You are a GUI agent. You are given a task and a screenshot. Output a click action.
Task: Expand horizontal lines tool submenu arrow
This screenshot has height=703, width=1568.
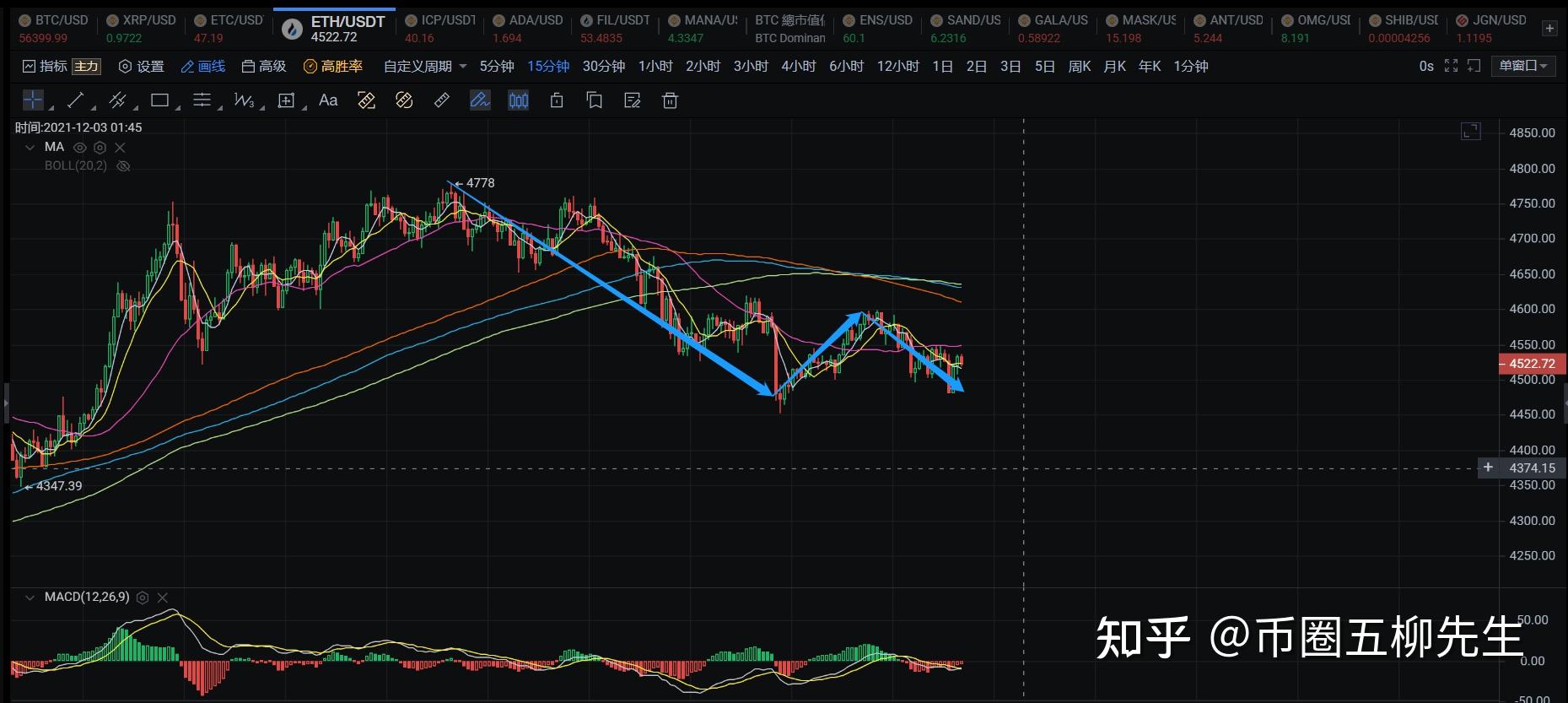pos(219,108)
